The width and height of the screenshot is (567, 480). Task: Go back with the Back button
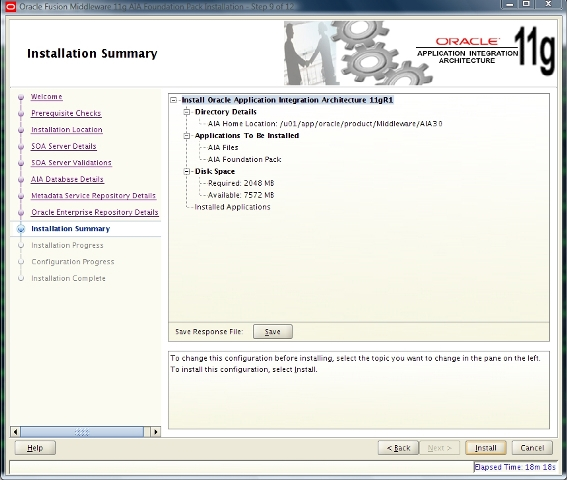click(398, 448)
